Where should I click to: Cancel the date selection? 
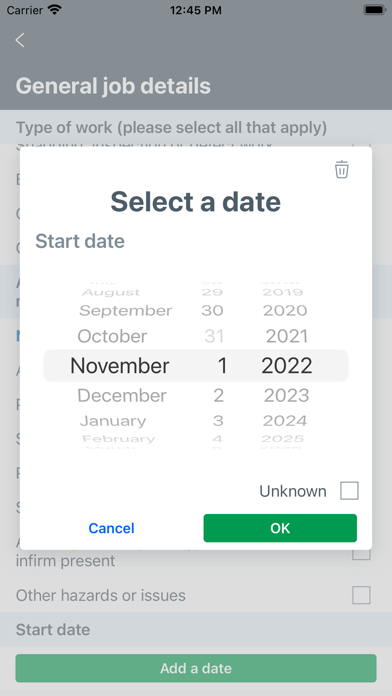[x=111, y=528]
